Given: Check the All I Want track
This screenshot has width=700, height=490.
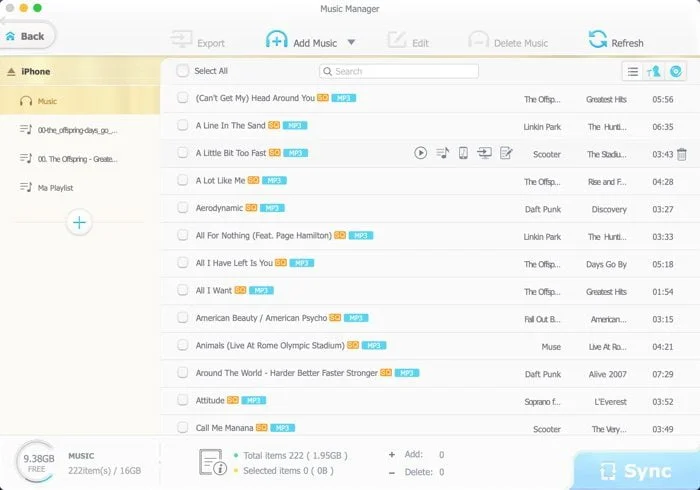Looking at the screenshot, I should tap(183, 290).
